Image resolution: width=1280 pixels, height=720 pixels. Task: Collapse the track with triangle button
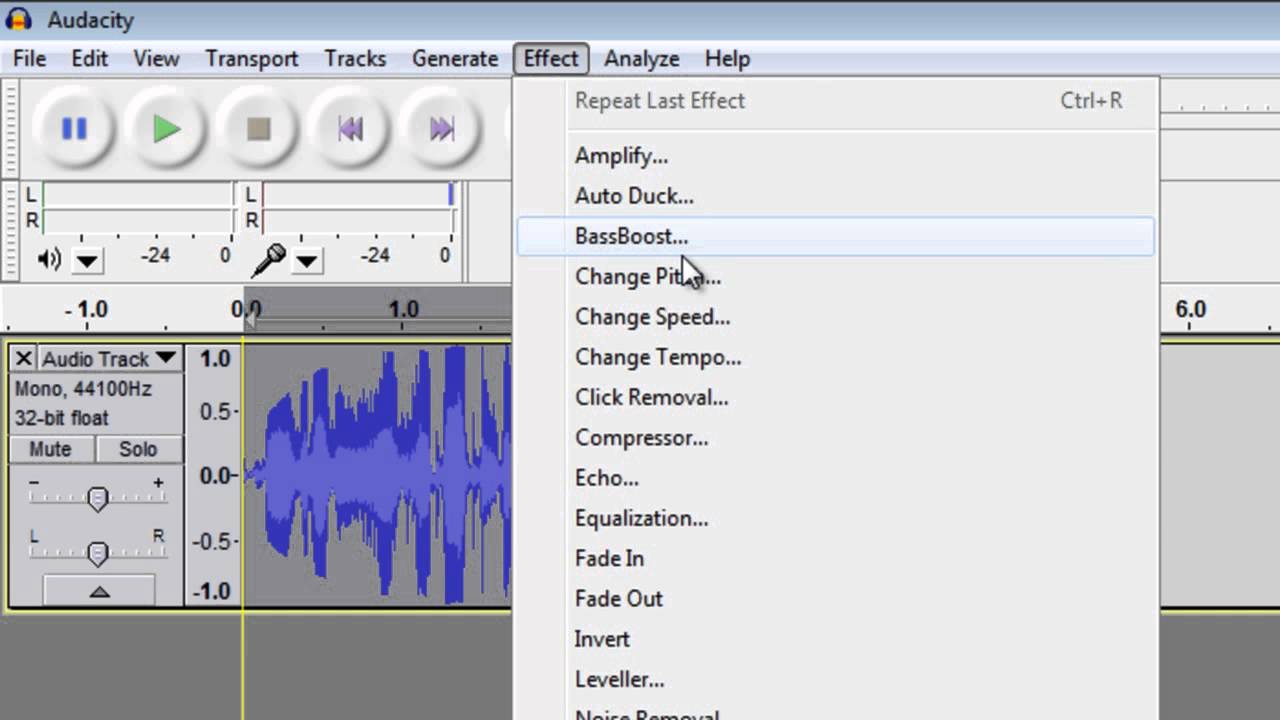(99, 591)
